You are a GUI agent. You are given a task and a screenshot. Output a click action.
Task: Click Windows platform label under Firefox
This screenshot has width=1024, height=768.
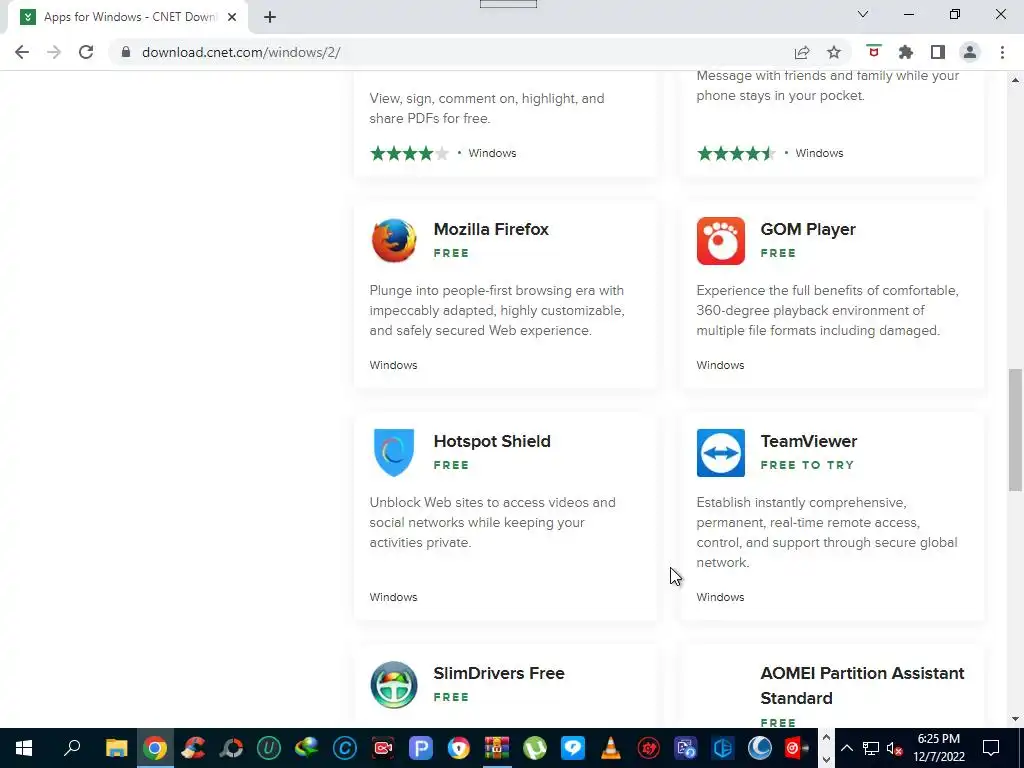click(x=393, y=365)
